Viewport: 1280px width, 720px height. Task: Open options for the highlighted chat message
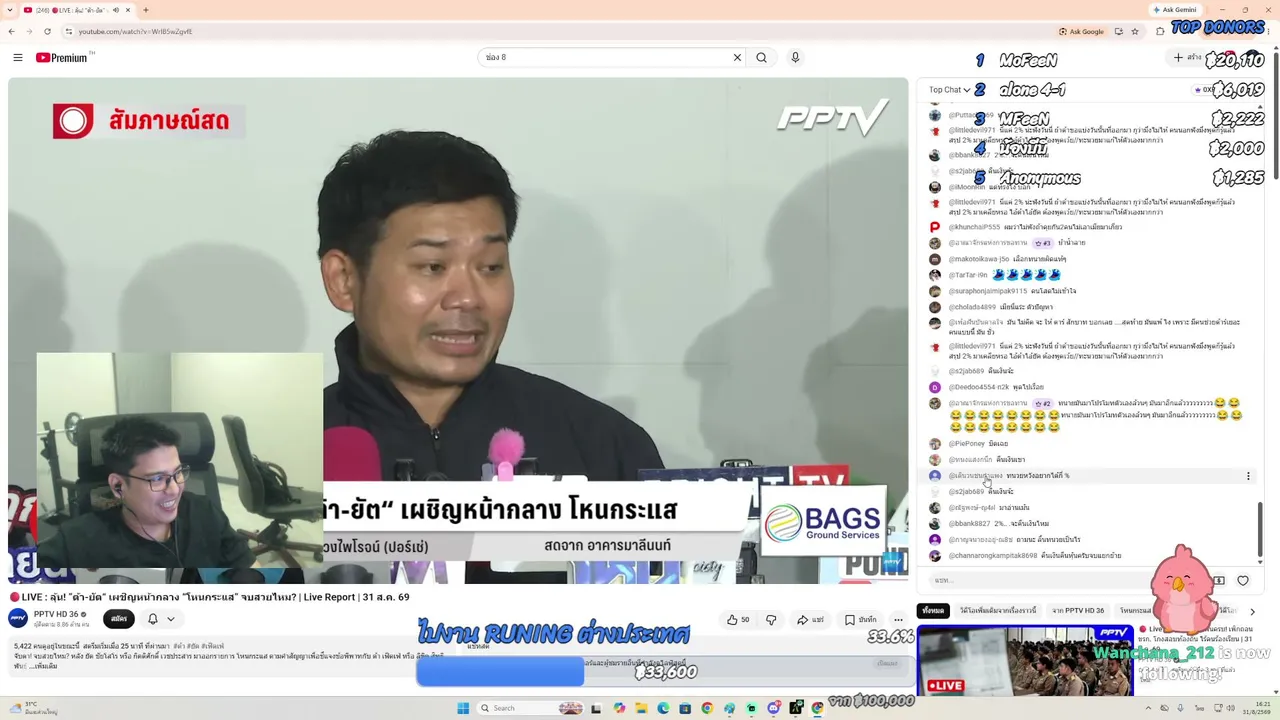1247,476
